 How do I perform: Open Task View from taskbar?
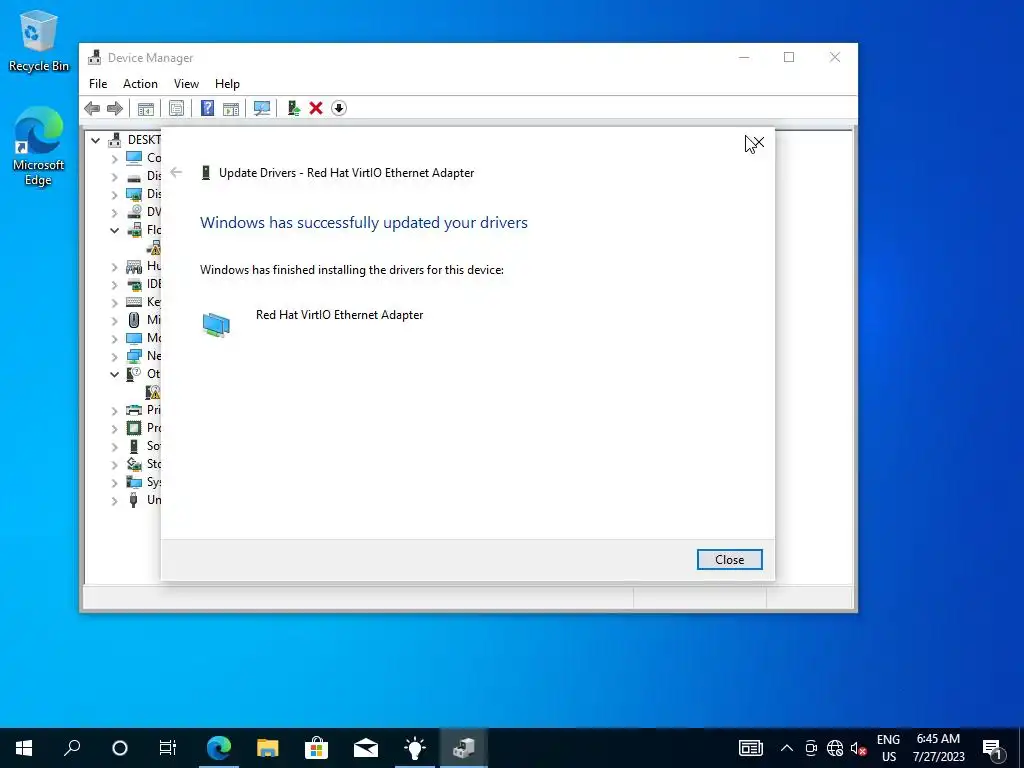(x=168, y=748)
